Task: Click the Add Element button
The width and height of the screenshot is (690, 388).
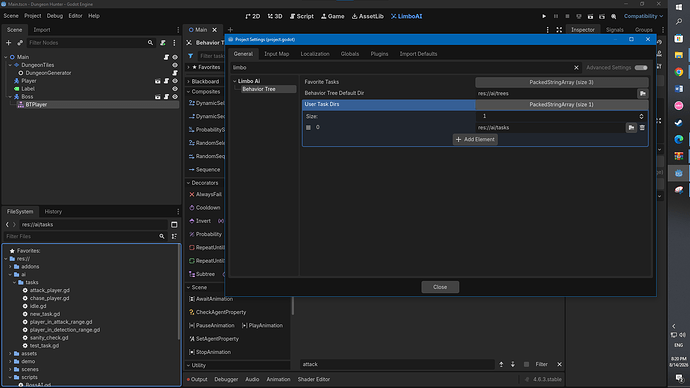Action: click(x=475, y=139)
